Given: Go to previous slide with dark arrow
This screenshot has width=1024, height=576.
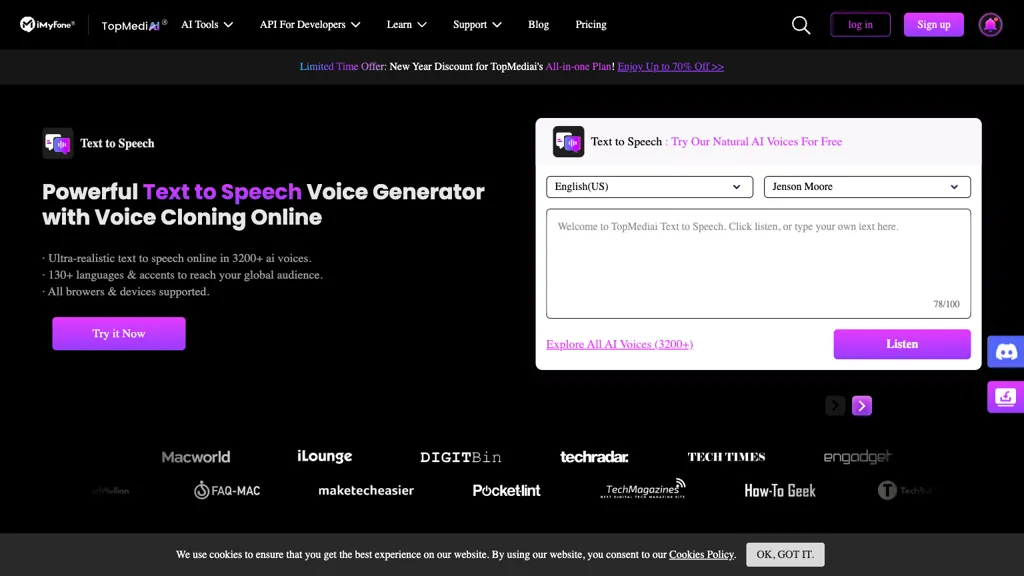Looking at the screenshot, I should pyautogui.click(x=835, y=405).
